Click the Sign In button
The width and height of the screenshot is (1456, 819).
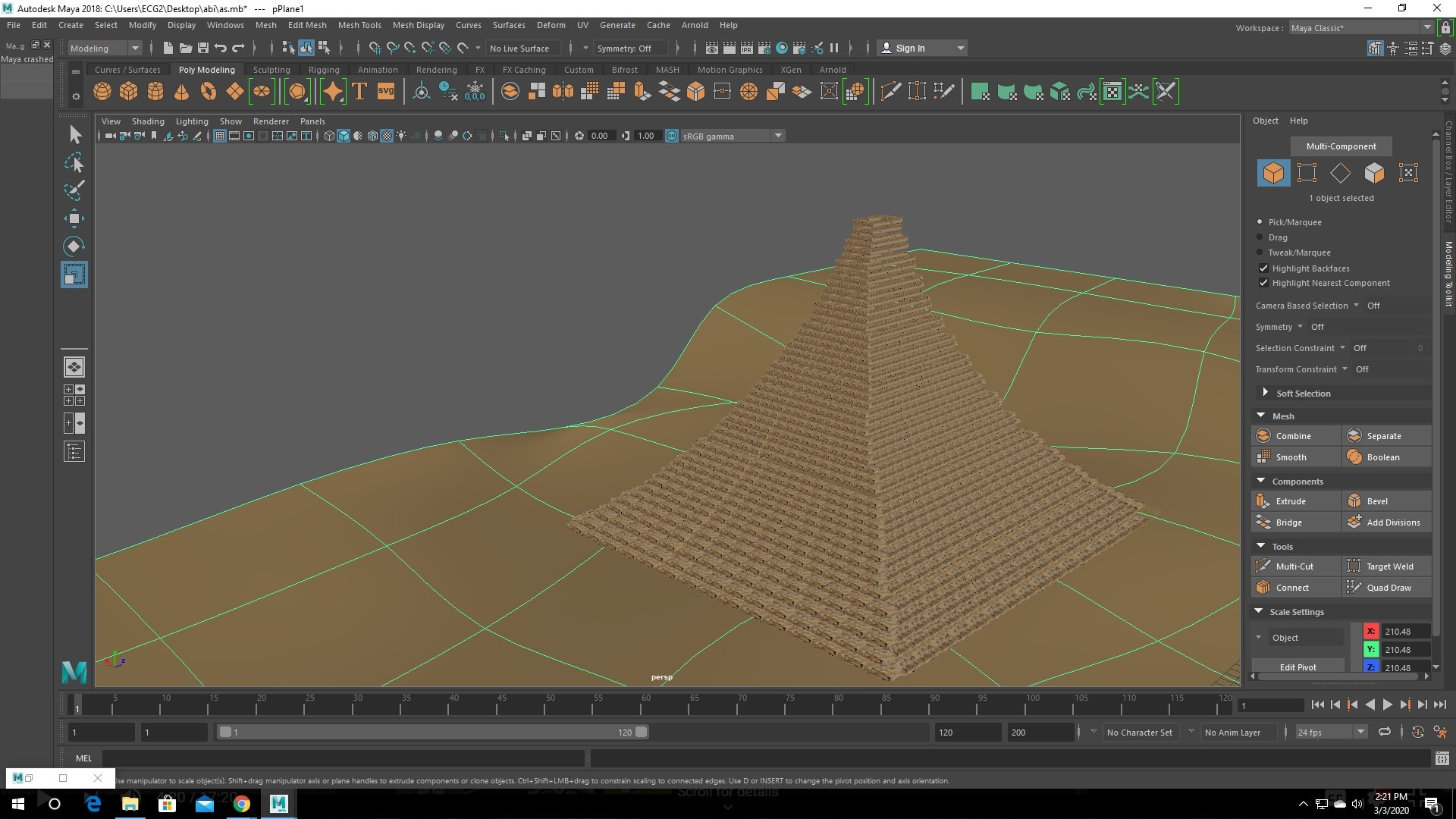pos(909,47)
